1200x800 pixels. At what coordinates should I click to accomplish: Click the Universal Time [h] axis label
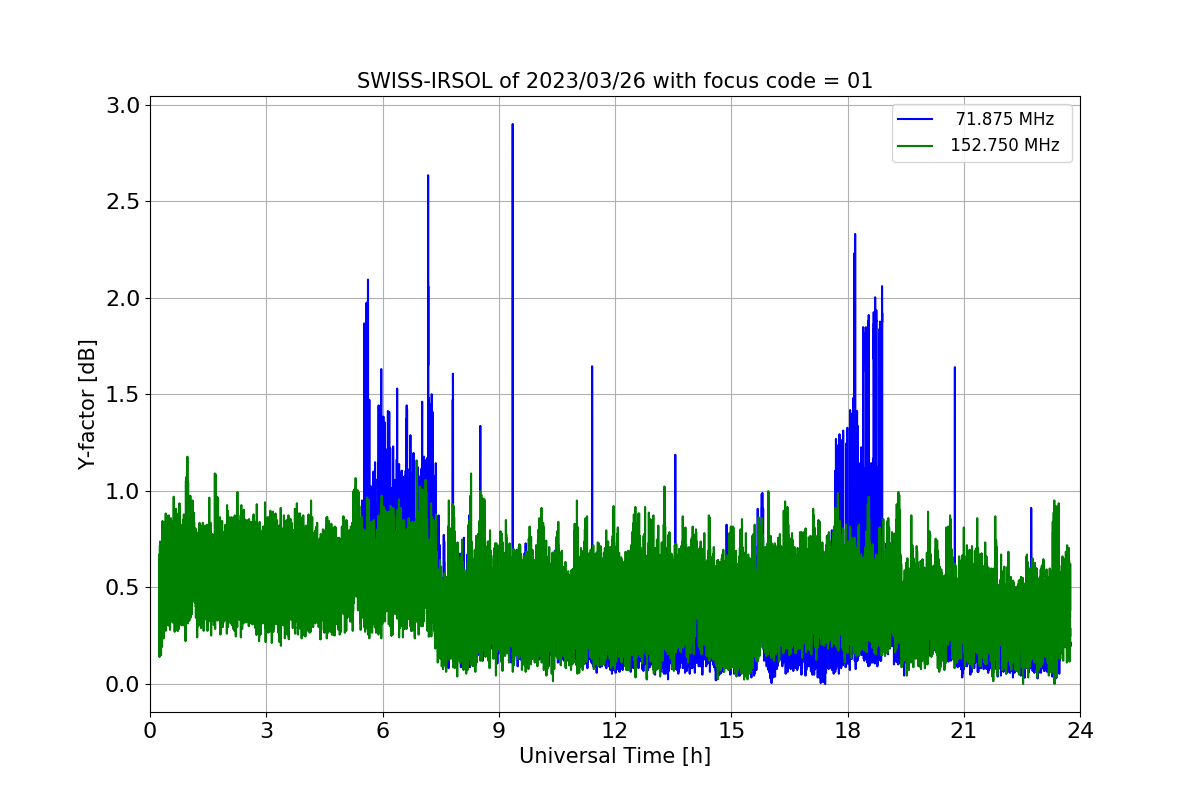[615, 756]
